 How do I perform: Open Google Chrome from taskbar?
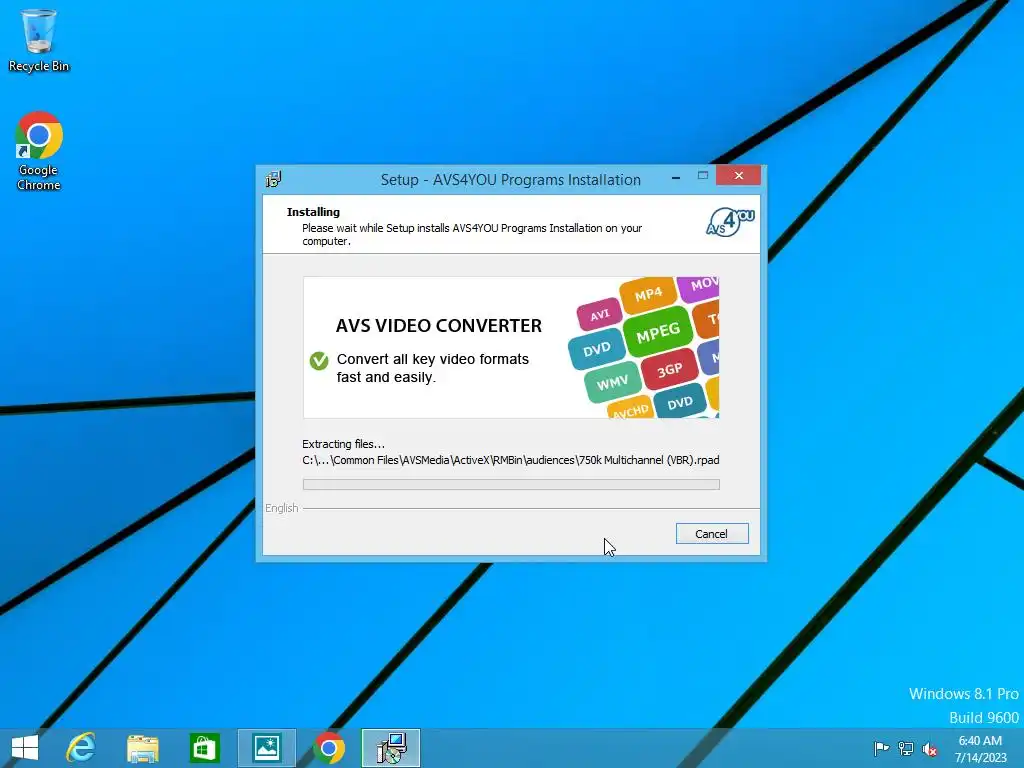point(328,748)
